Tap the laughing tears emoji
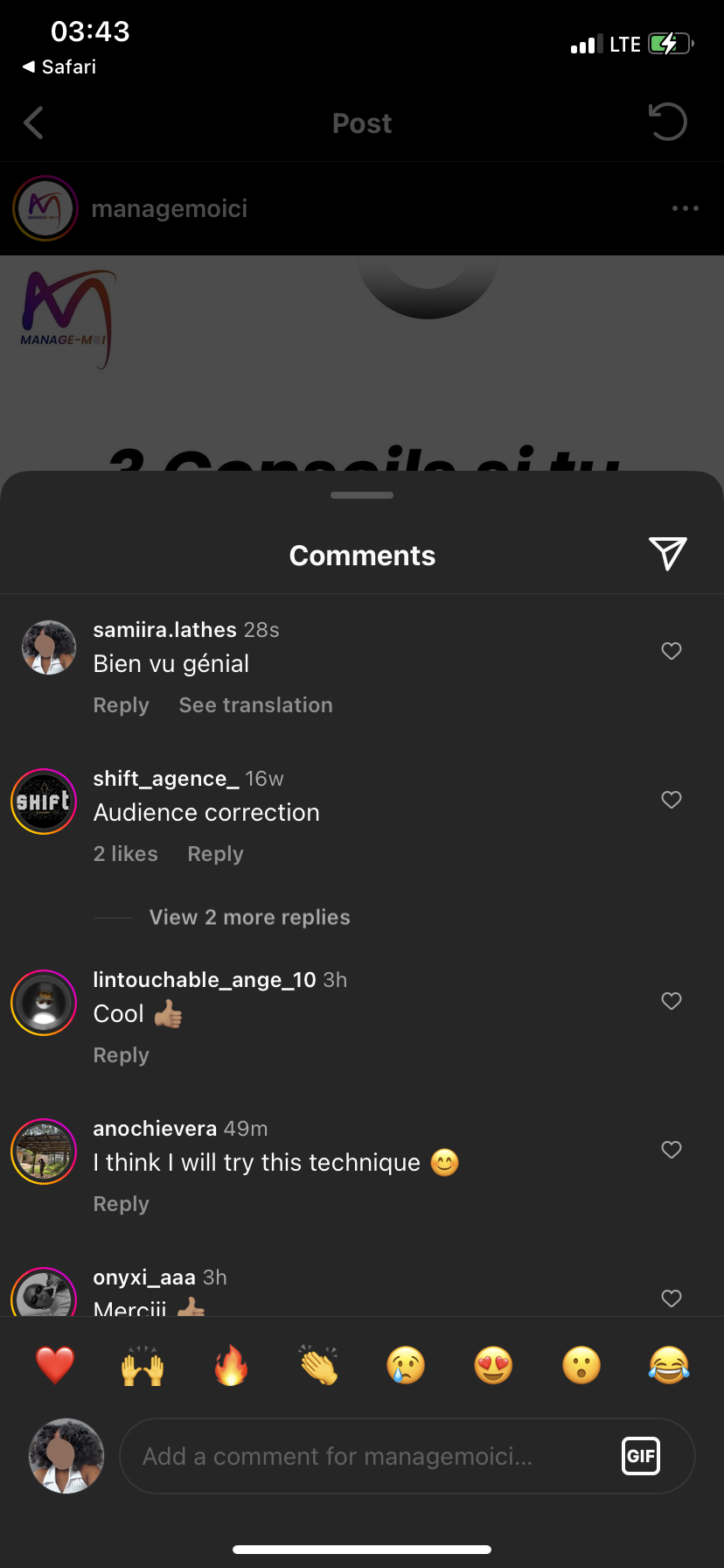Screen dimensions: 724x1568 669,1365
